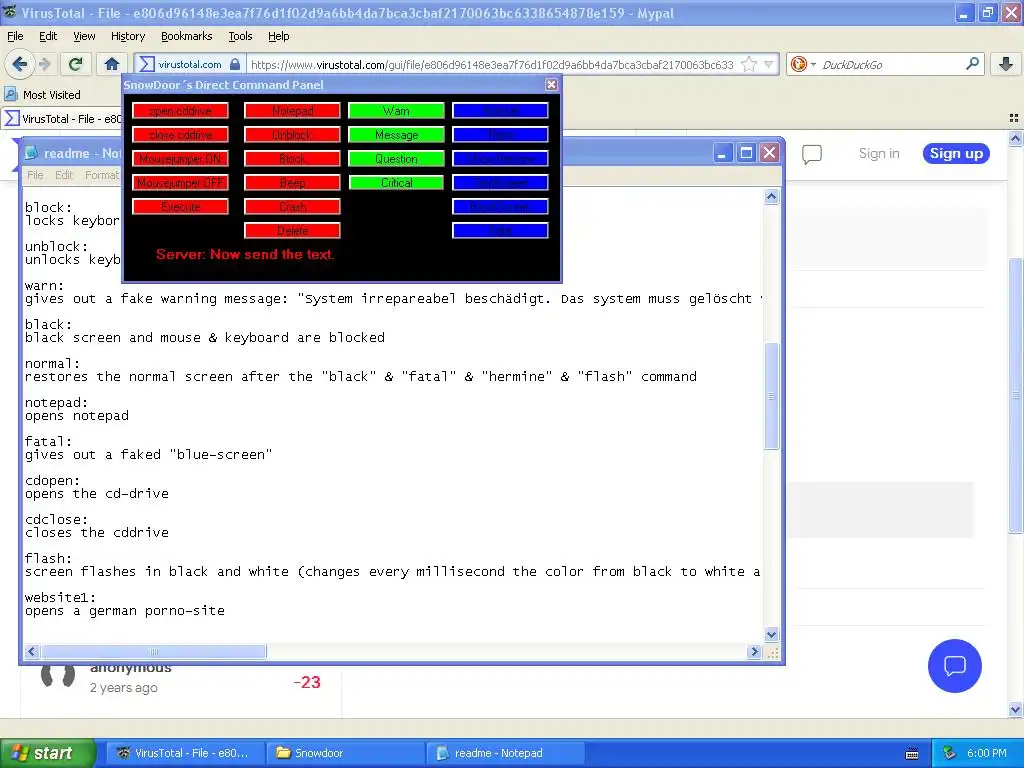Click Notepad's vertical scrollbar thumb
The height and width of the screenshot is (768, 1024).
click(x=771, y=396)
